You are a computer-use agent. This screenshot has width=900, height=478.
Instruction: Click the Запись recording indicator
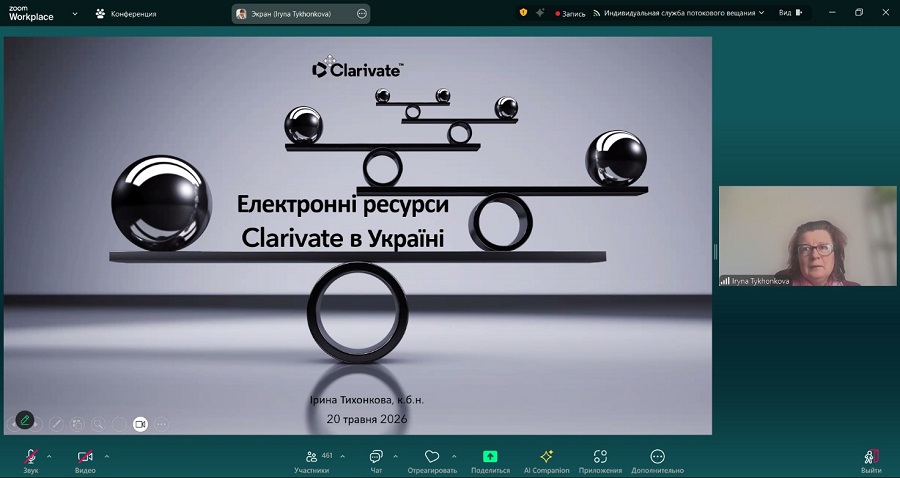570,14
